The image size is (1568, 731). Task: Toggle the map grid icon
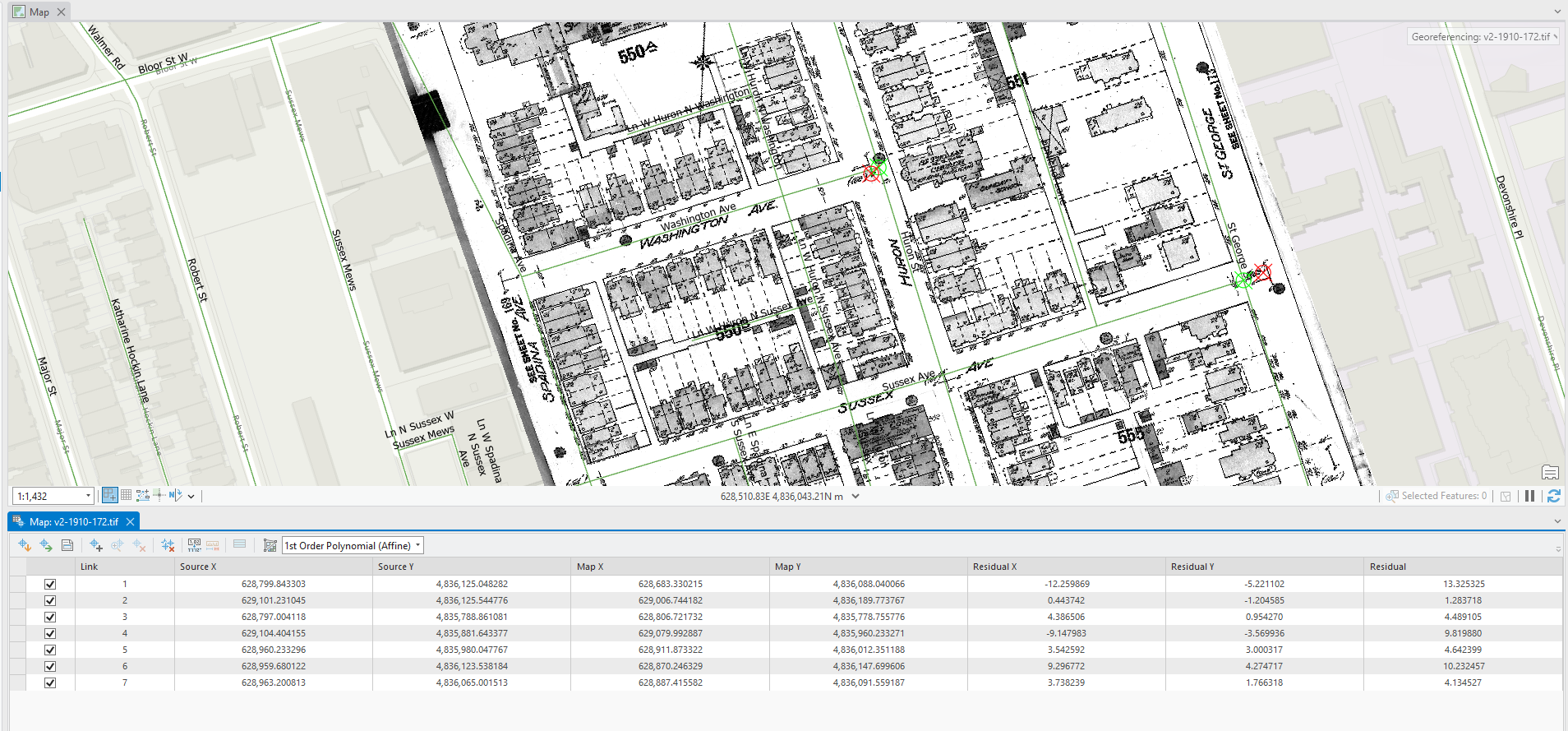click(126, 495)
